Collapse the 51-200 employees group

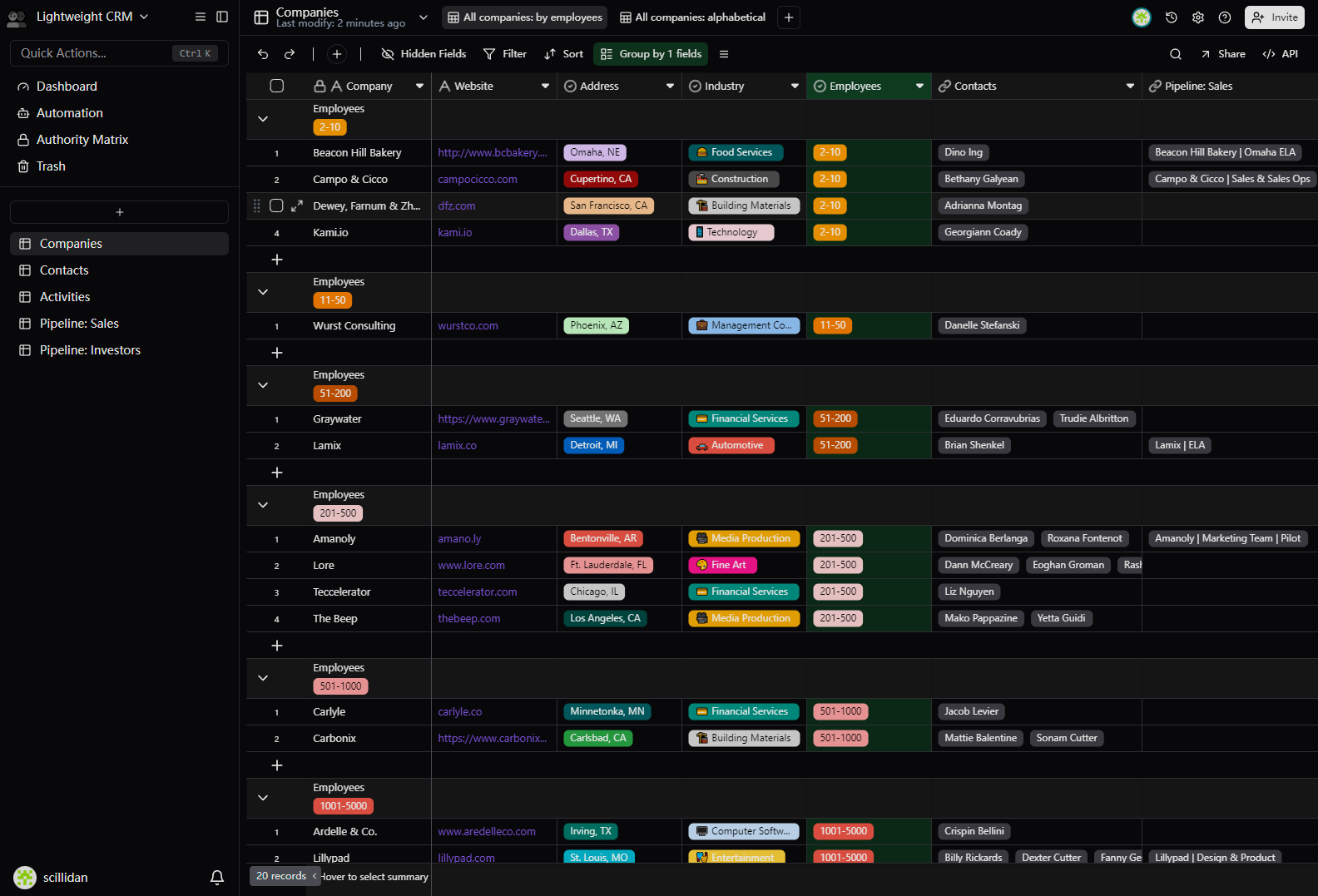tap(263, 385)
